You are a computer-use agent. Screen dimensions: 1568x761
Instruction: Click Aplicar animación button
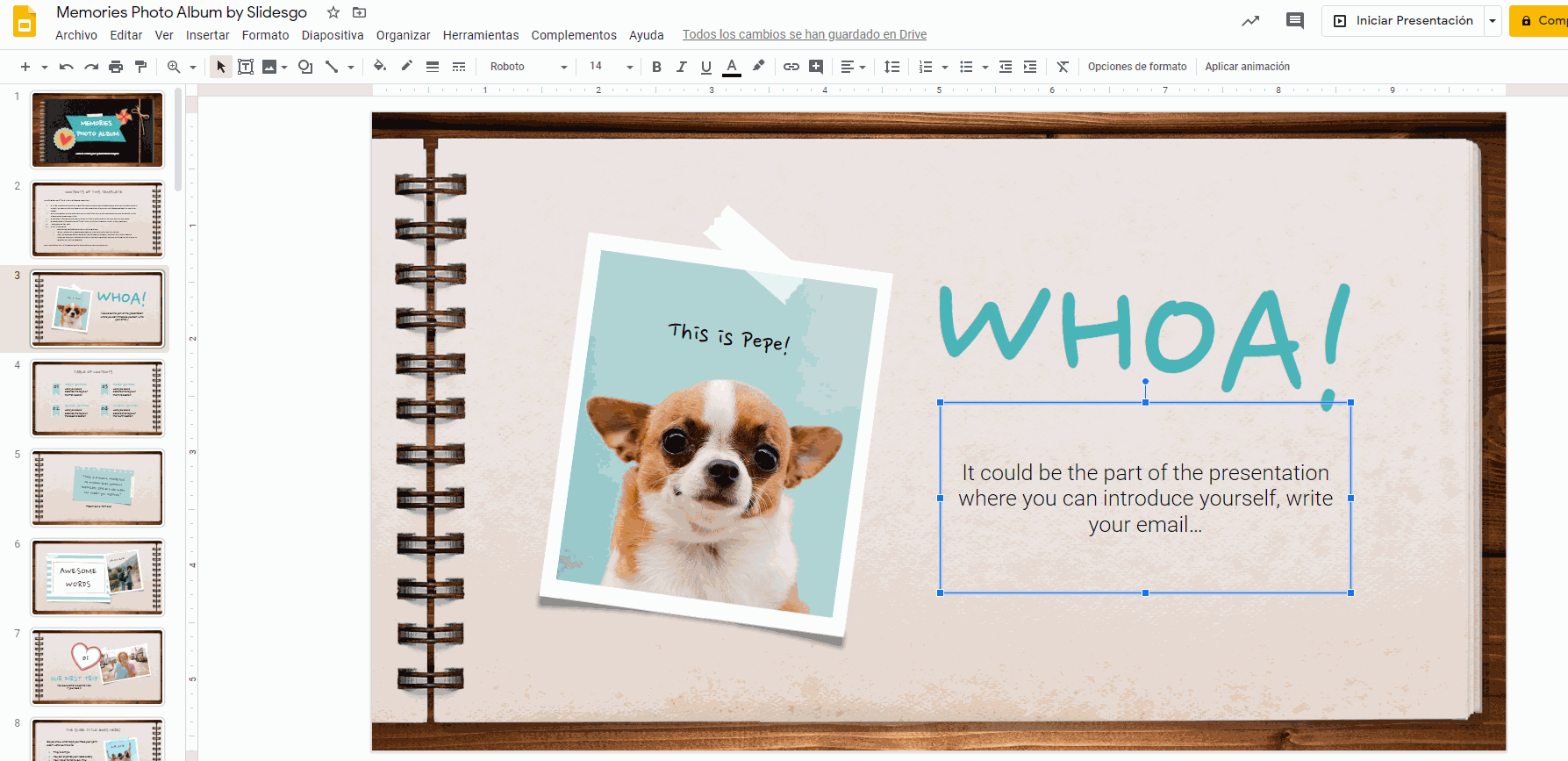coord(1247,67)
